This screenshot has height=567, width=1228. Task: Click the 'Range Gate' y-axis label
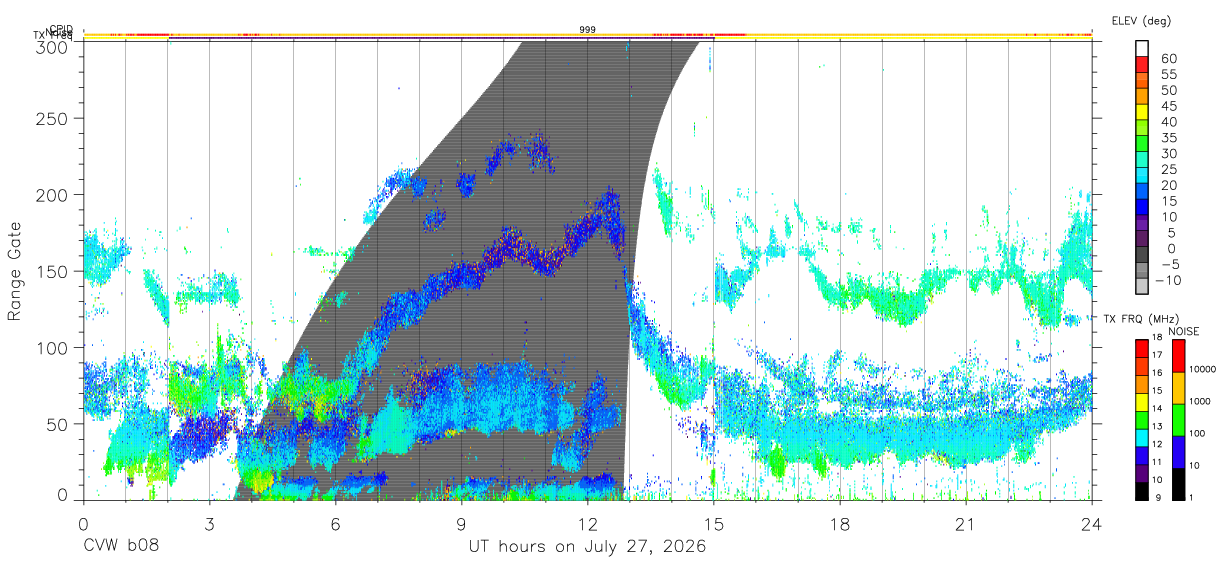tap(15, 271)
